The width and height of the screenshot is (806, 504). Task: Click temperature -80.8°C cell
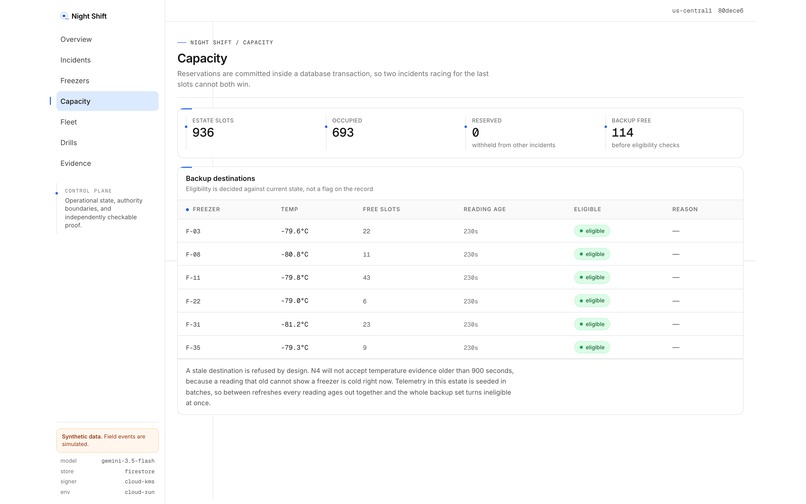click(295, 254)
